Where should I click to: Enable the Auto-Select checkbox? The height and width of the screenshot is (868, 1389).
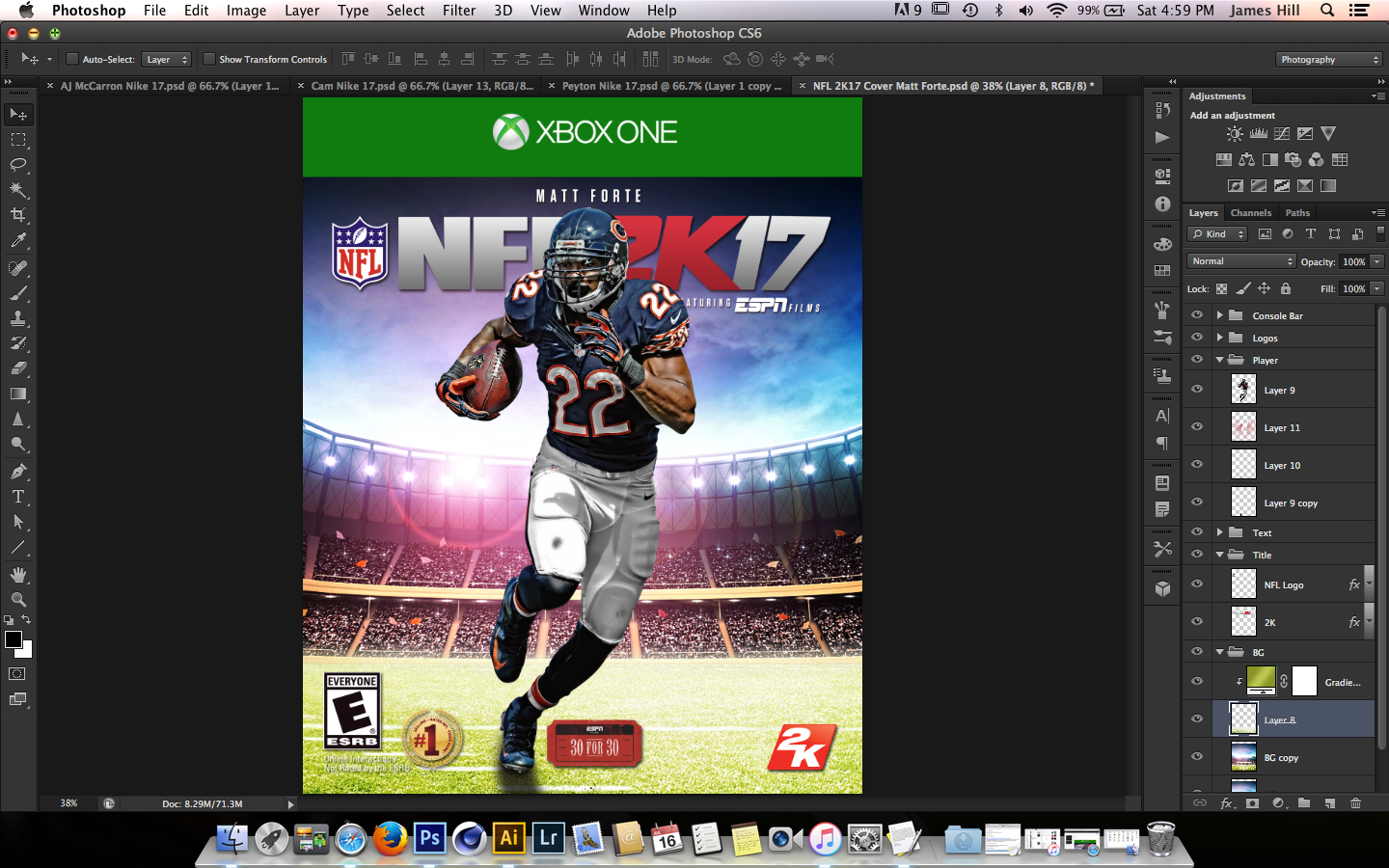coord(72,59)
